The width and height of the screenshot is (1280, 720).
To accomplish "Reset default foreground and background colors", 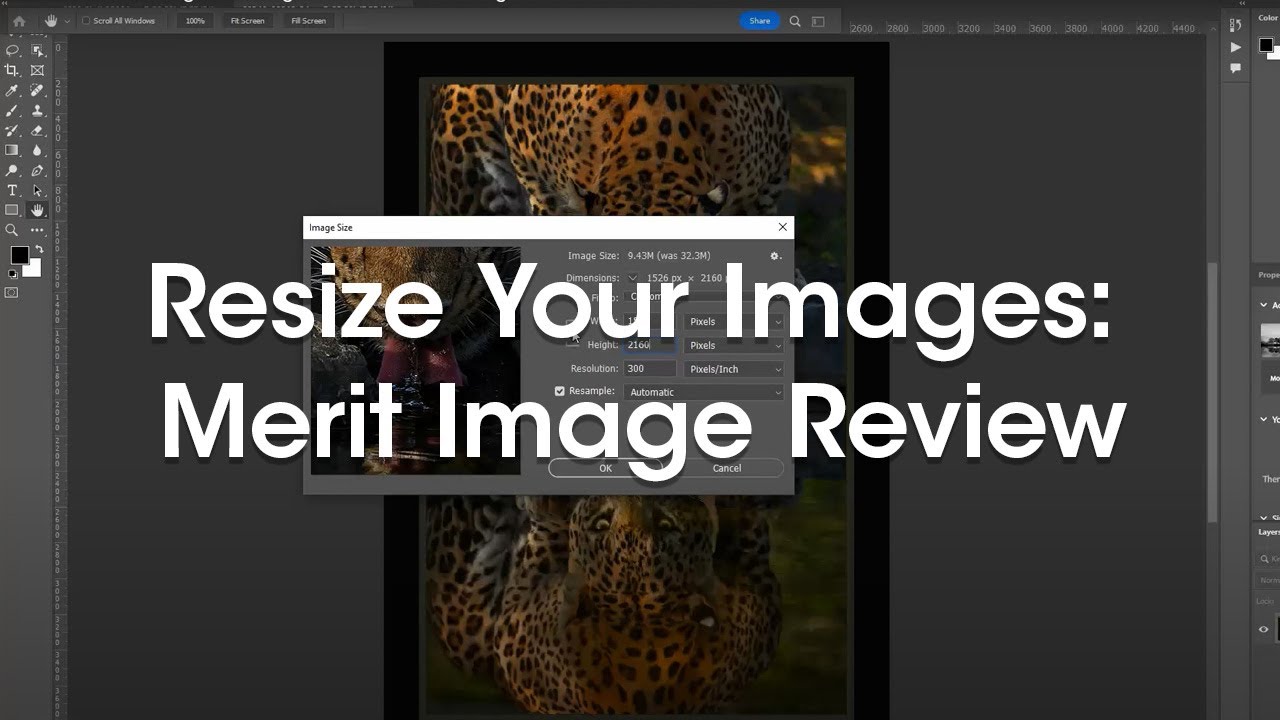I will tap(13, 273).
